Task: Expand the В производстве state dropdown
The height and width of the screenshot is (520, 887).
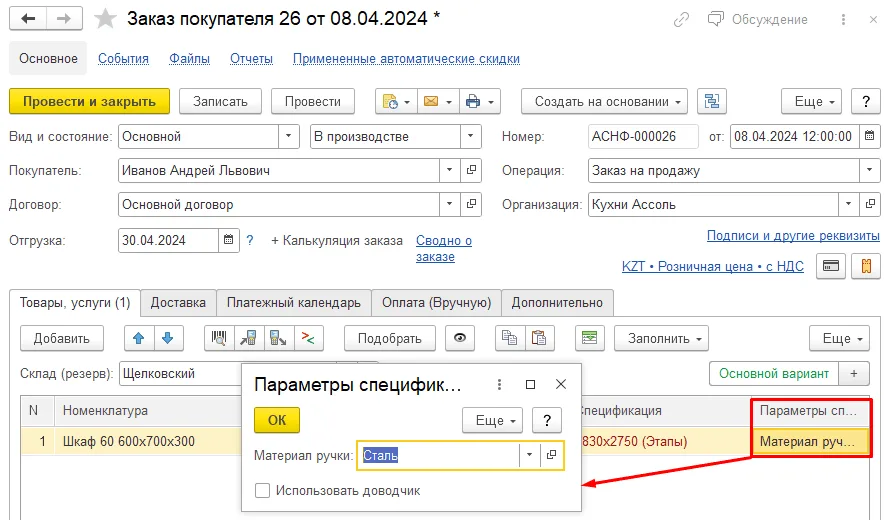Action: pyautogui.click(x=470, y=136)
